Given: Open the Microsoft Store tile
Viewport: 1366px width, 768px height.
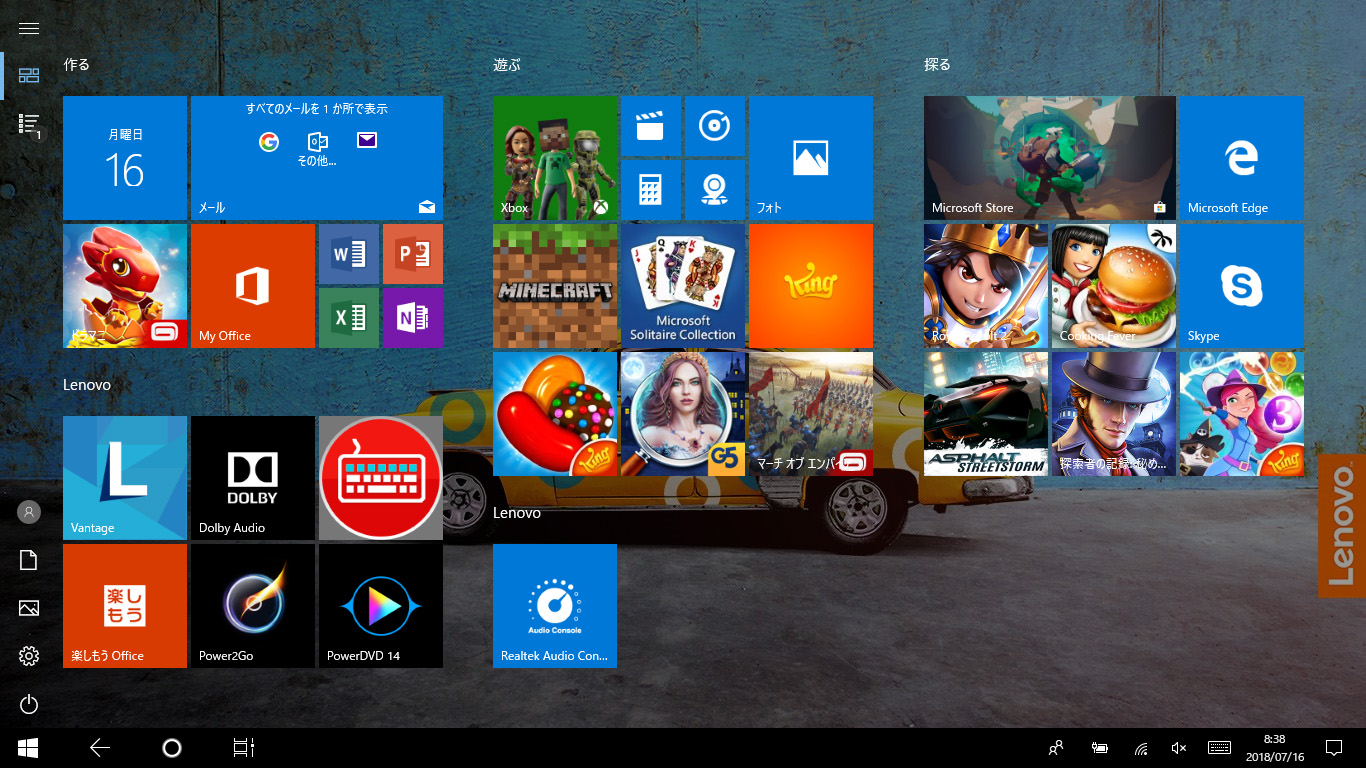Looking at the screenshot, I should (1050, 158).
